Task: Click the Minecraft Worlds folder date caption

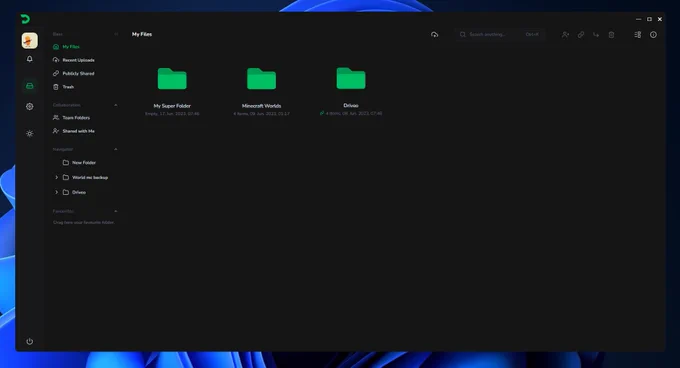Action: click(x=262, y=114)
